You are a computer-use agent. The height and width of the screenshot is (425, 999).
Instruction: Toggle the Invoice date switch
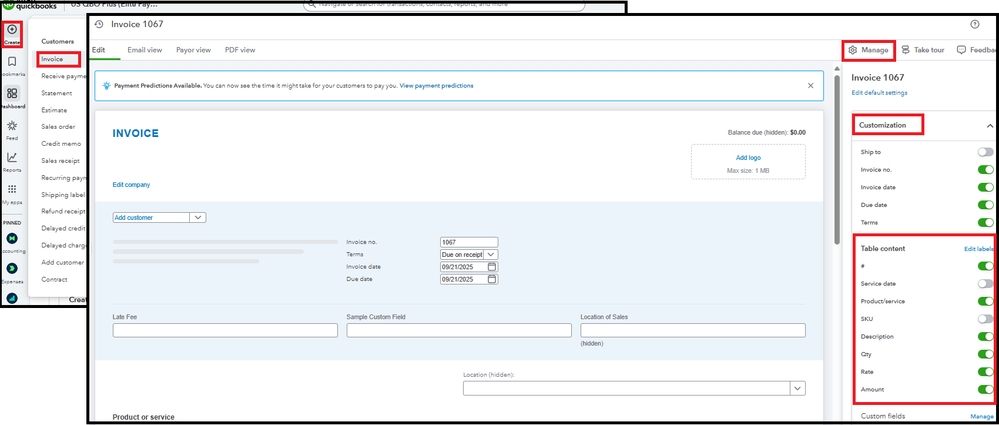click(986, 187)
